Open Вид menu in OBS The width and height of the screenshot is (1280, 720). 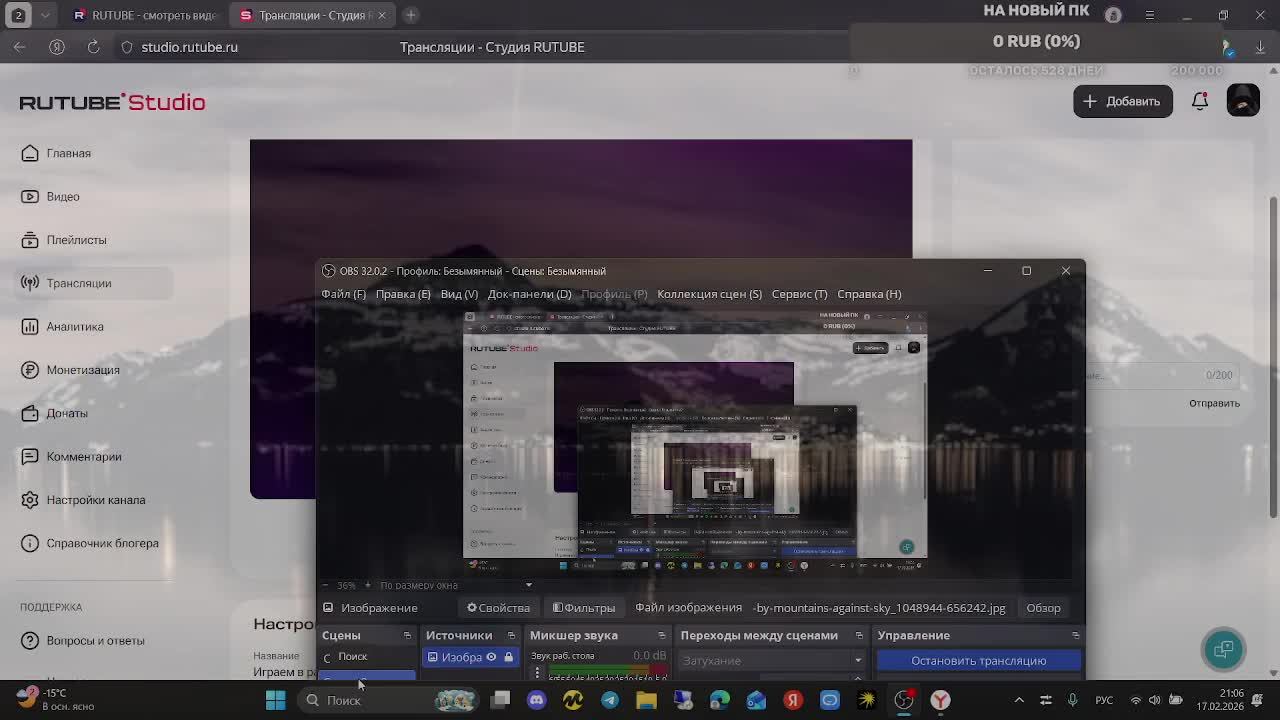(x=459, y=294)
